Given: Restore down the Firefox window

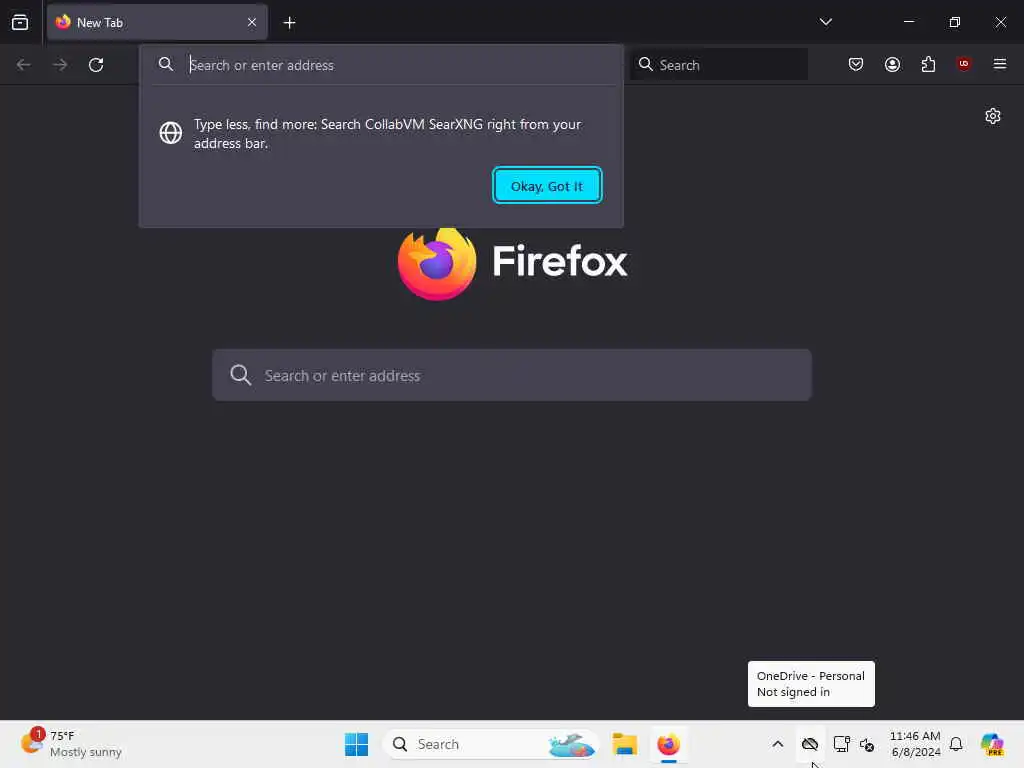Looking at the screenshot, I should coord(954,22).
